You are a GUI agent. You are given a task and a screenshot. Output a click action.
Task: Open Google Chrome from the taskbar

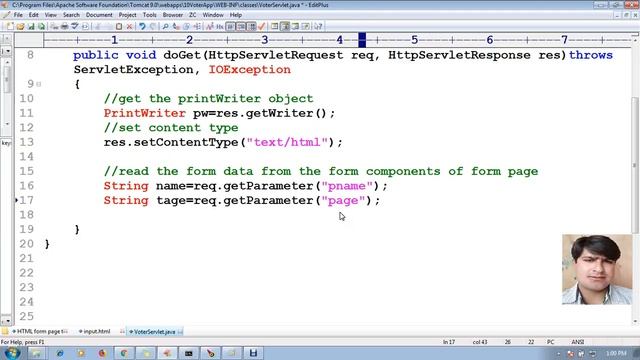[x=124, y=353]
